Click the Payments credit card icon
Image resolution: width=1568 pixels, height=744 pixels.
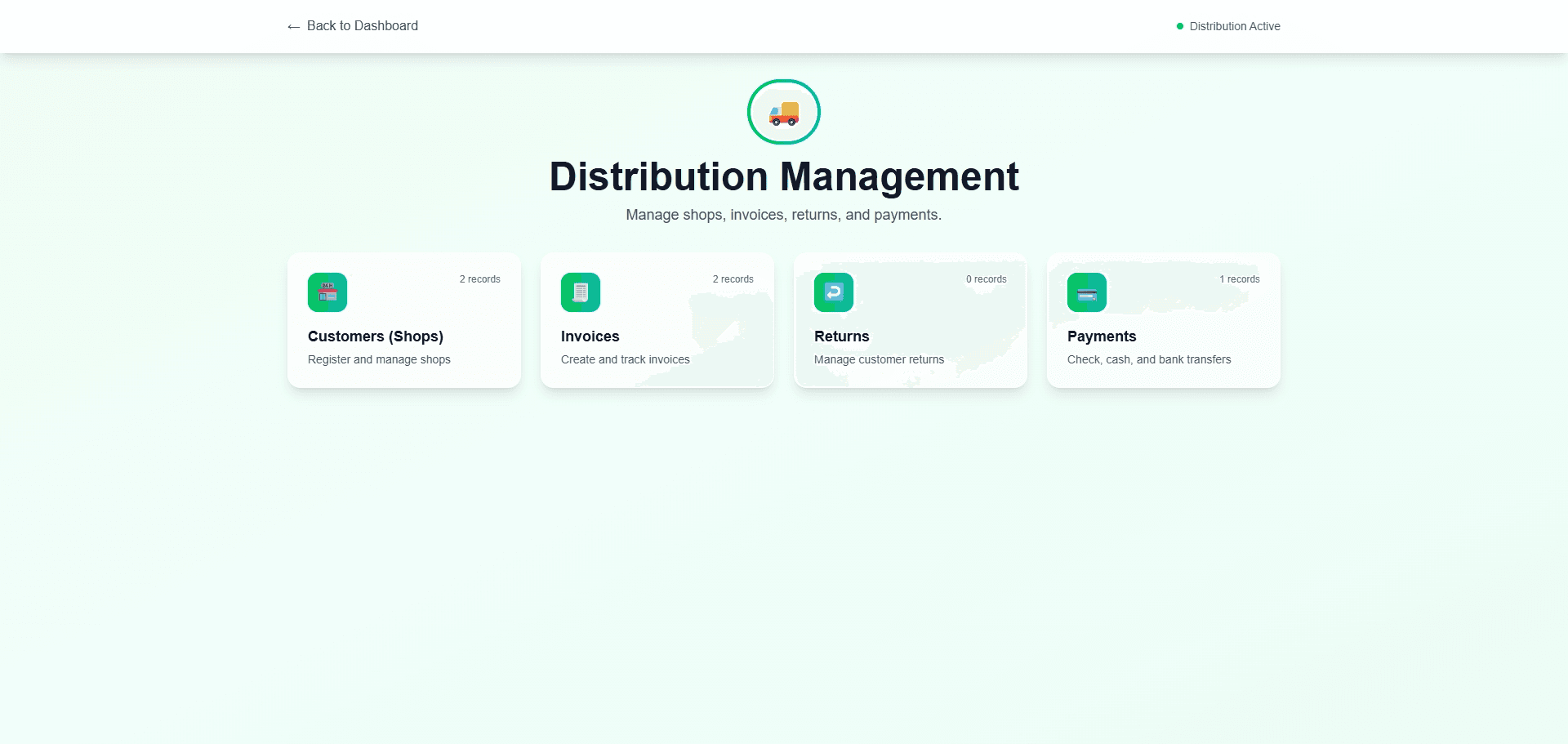pos(1086,292)
